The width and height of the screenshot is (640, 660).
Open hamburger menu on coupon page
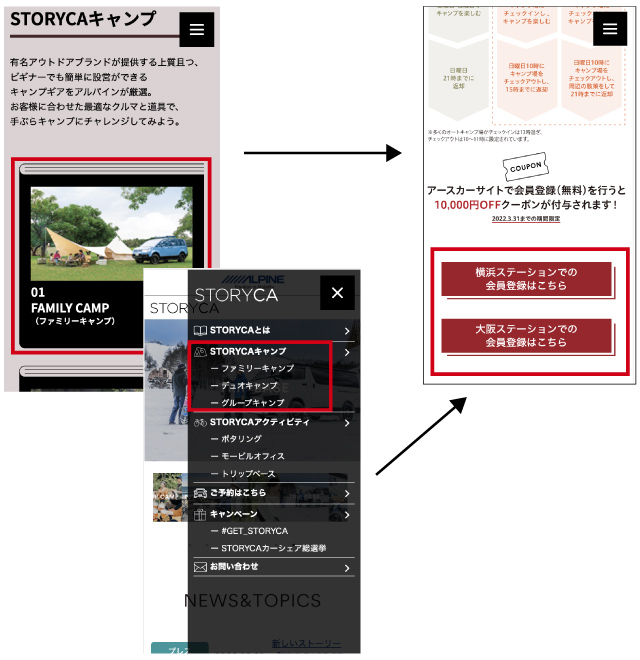pos(609,30)
